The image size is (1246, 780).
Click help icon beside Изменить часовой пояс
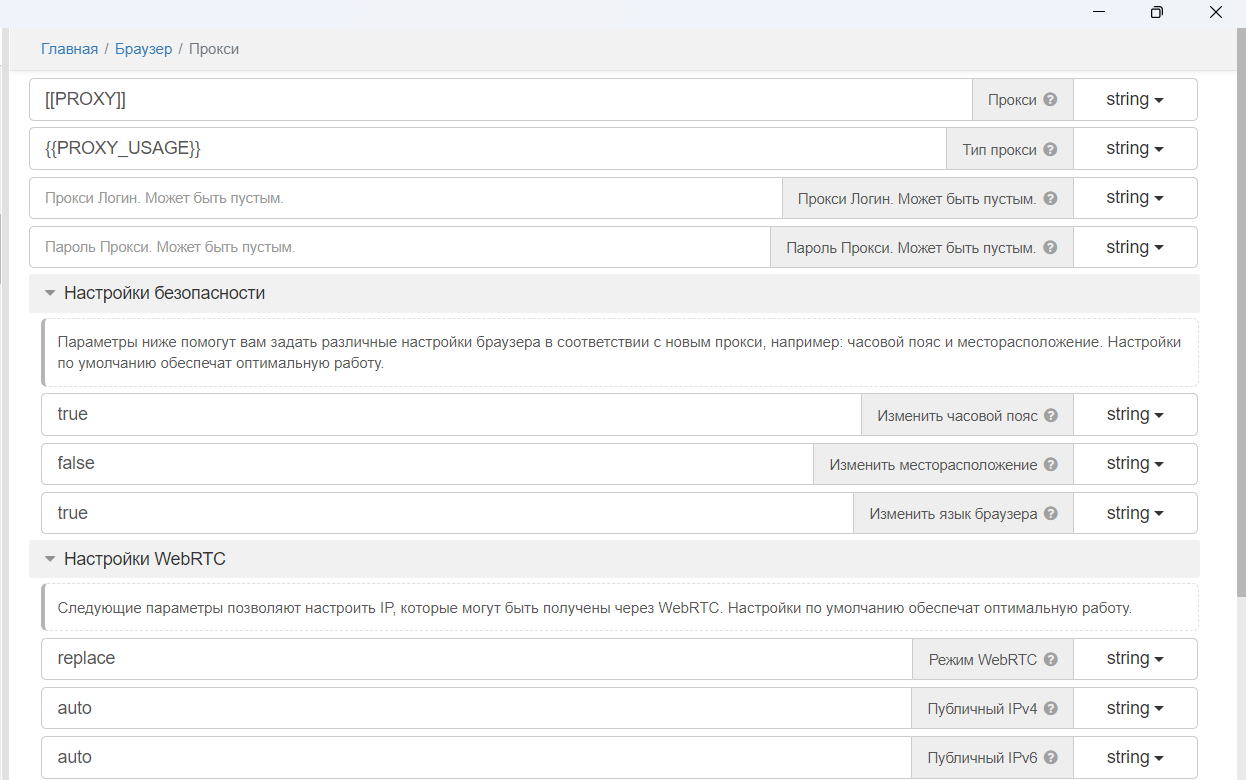1050,415
